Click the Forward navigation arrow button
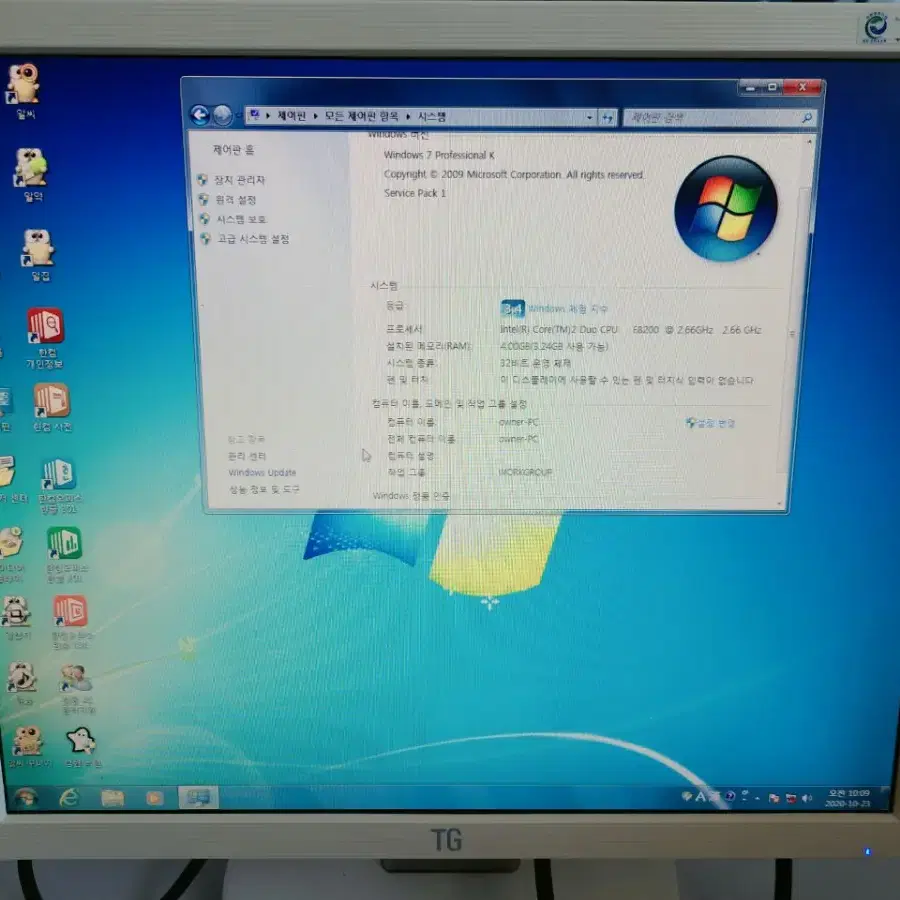The image size is (900, 900). tap(223, 115)
